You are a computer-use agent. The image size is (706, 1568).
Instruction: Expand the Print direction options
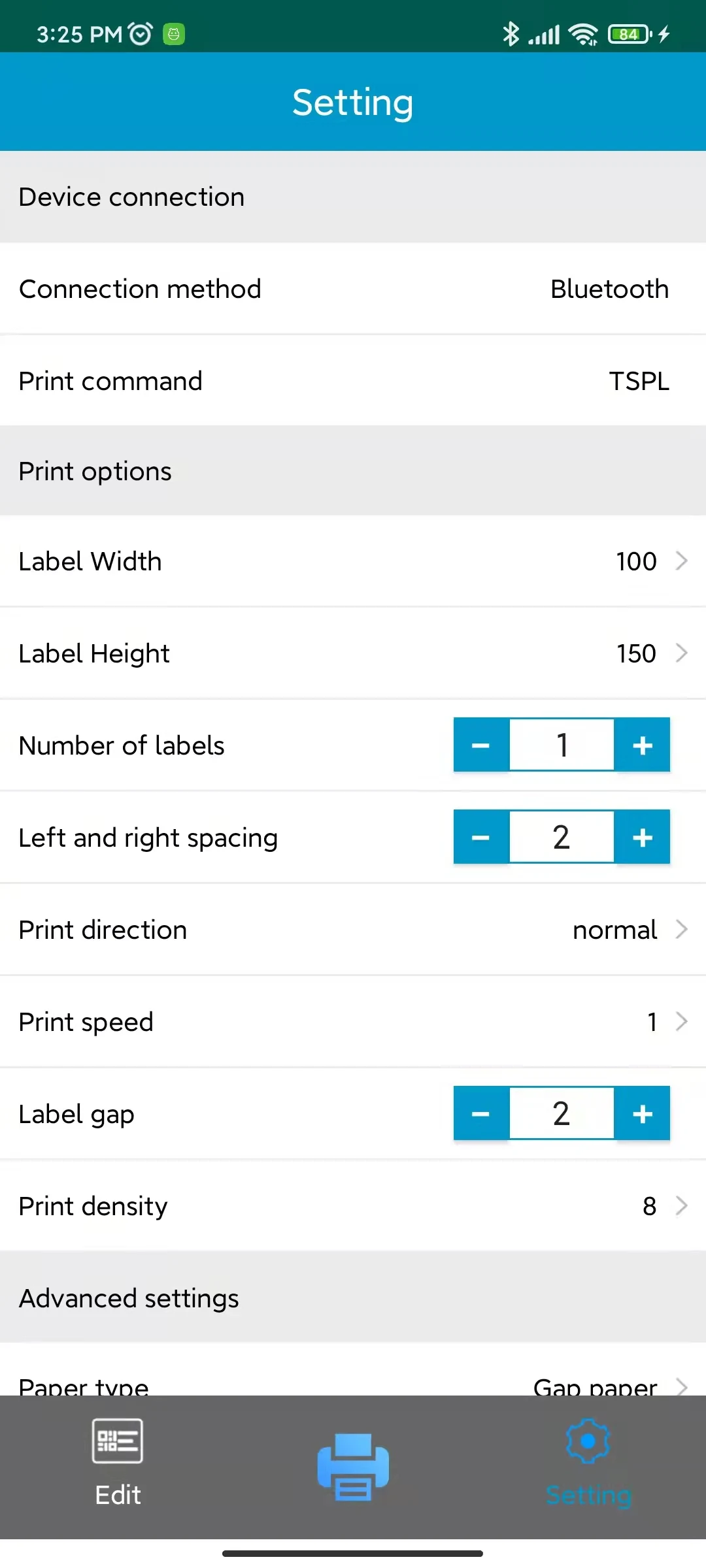click(x=353, y=929)
